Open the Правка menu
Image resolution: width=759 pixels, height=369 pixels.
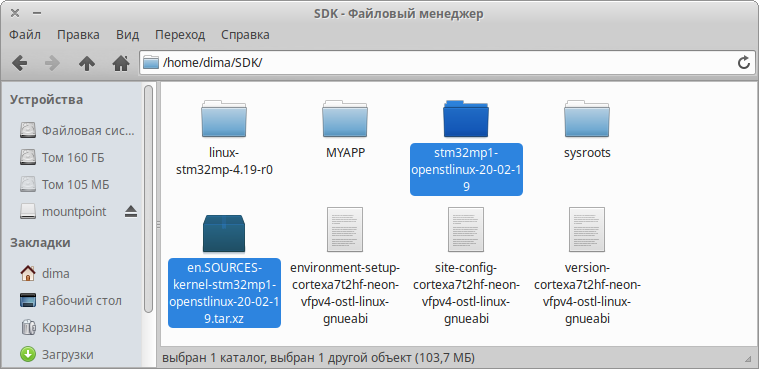(x=78, y=35)
